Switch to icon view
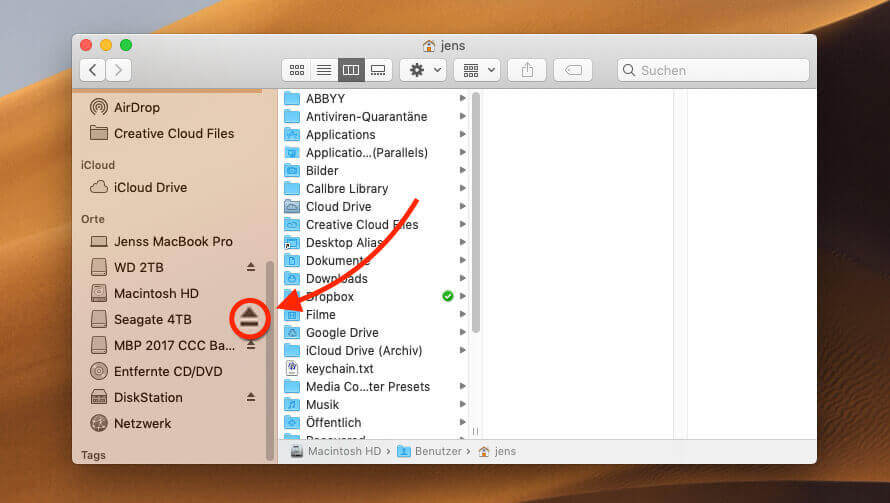890x503 pixels. click(x=297, y=70)
